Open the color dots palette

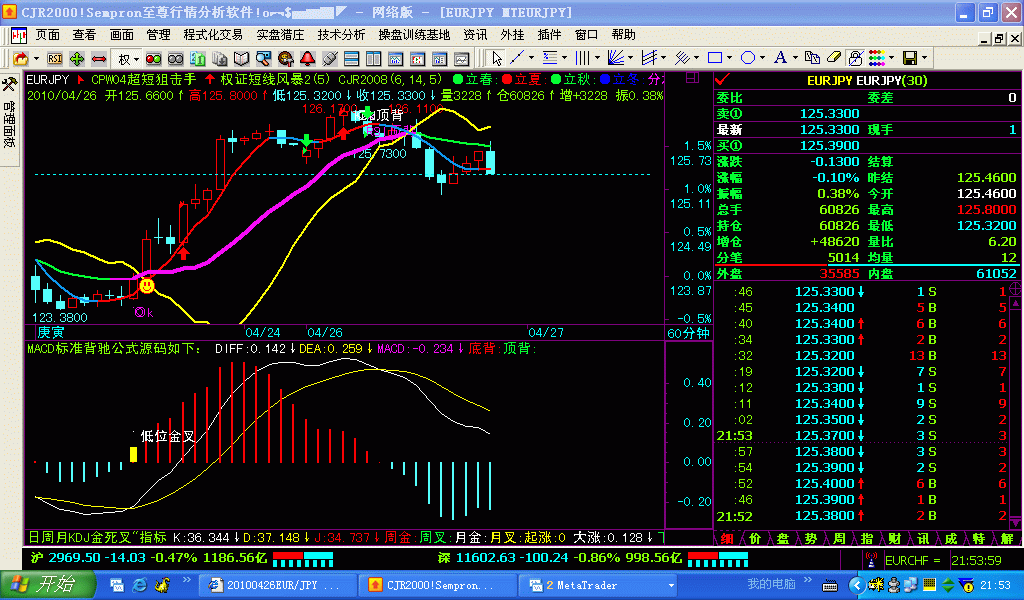877,58
